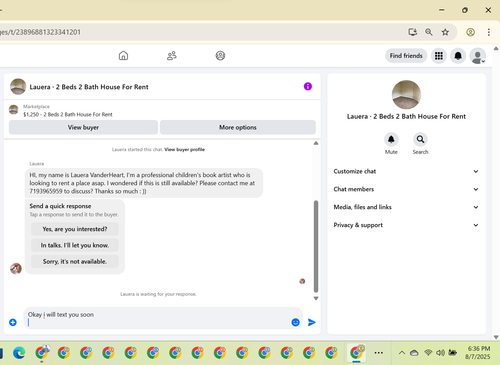Open Microsoft Edge from taskbar
Screen dimensions: 500x365
19,353
